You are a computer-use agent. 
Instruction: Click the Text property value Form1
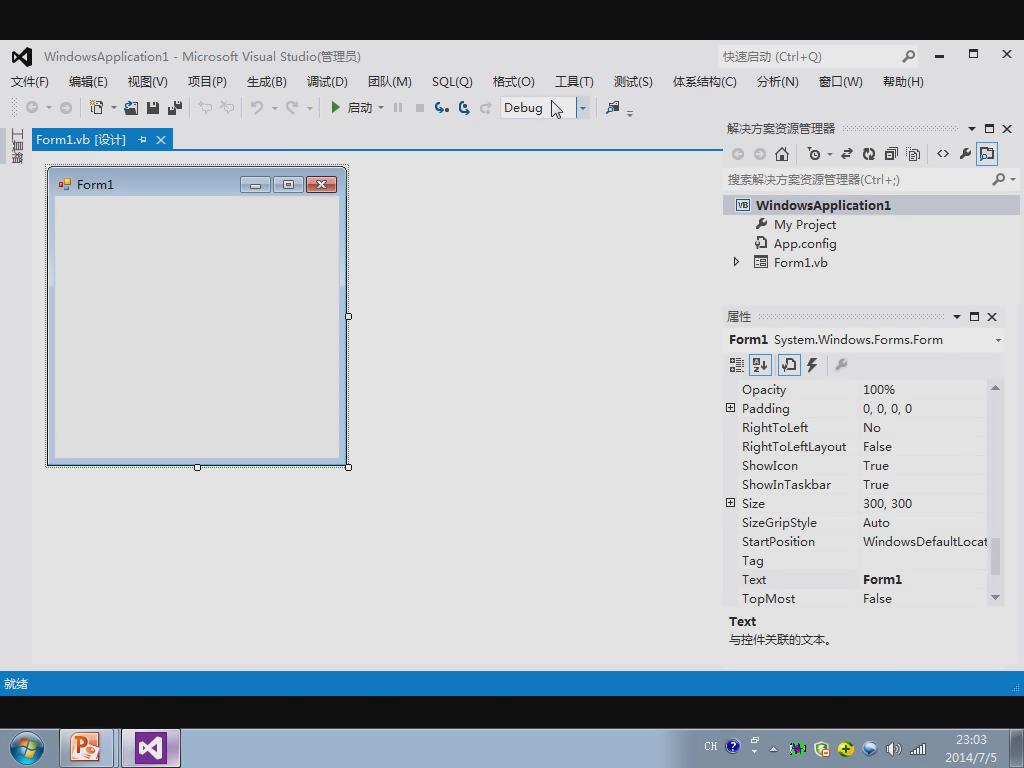coord(882,579)
